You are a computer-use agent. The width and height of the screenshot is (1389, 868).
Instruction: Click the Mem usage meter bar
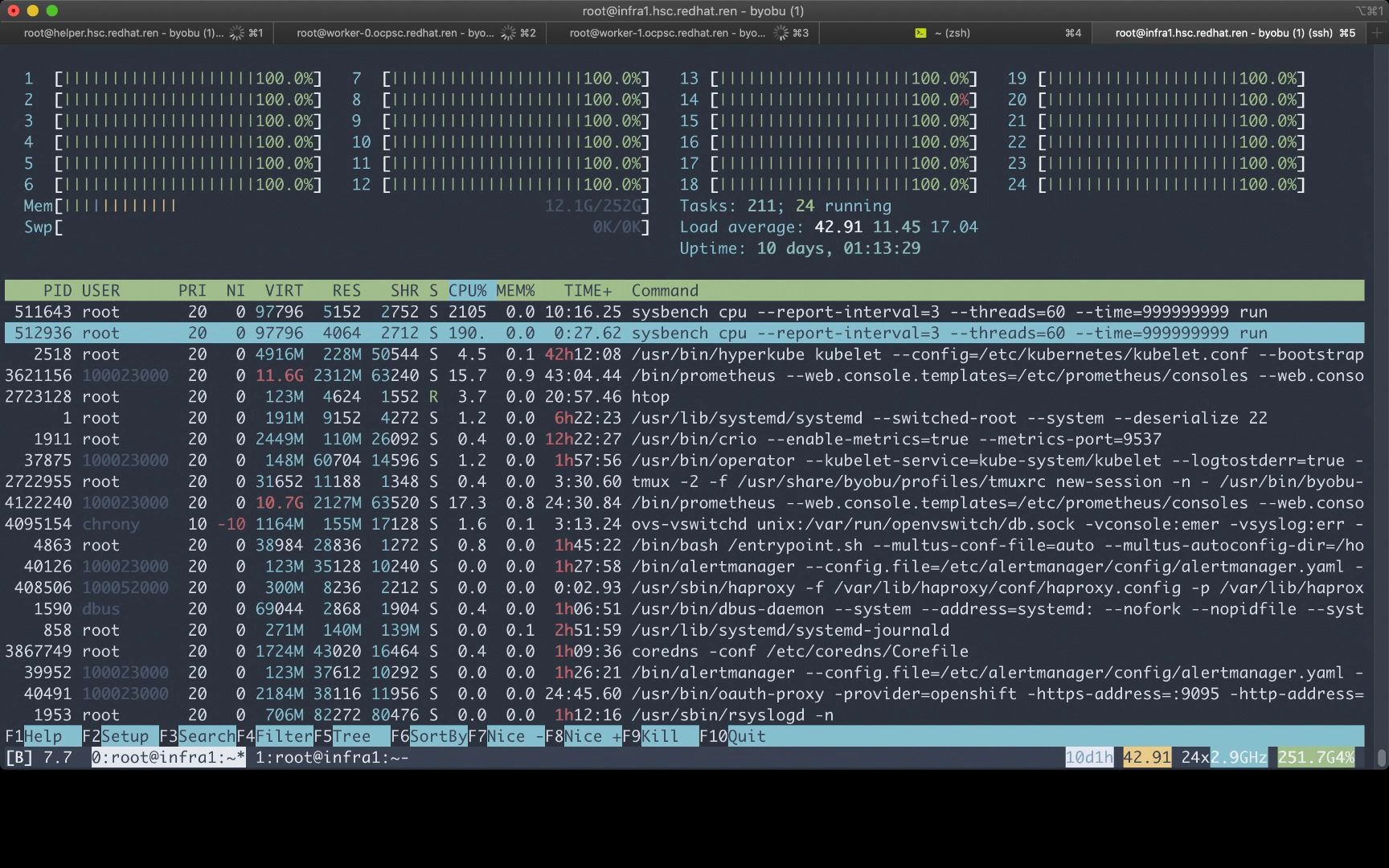coord(337,206)
